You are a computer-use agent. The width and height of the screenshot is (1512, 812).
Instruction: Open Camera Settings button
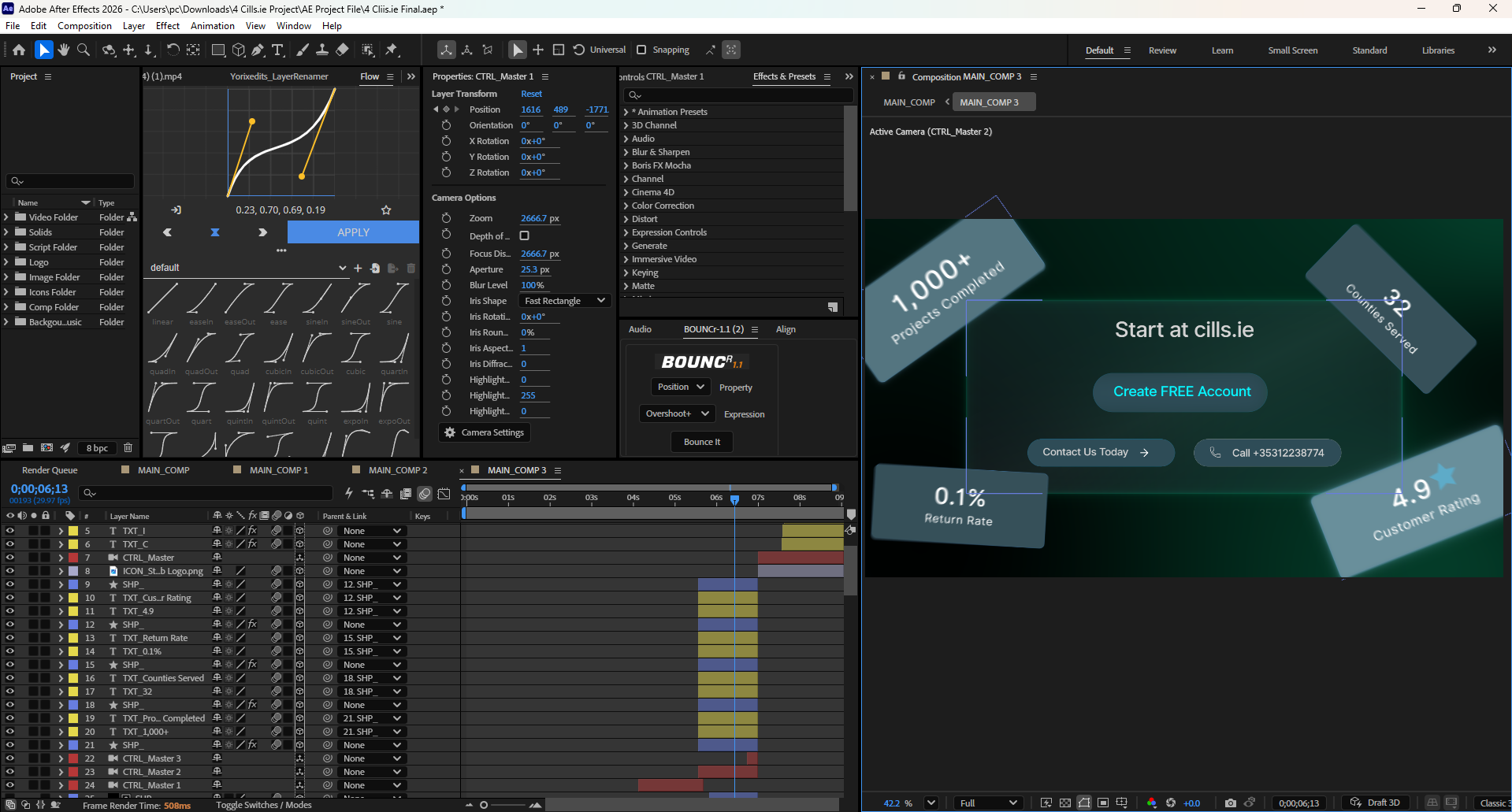[484, 432]
